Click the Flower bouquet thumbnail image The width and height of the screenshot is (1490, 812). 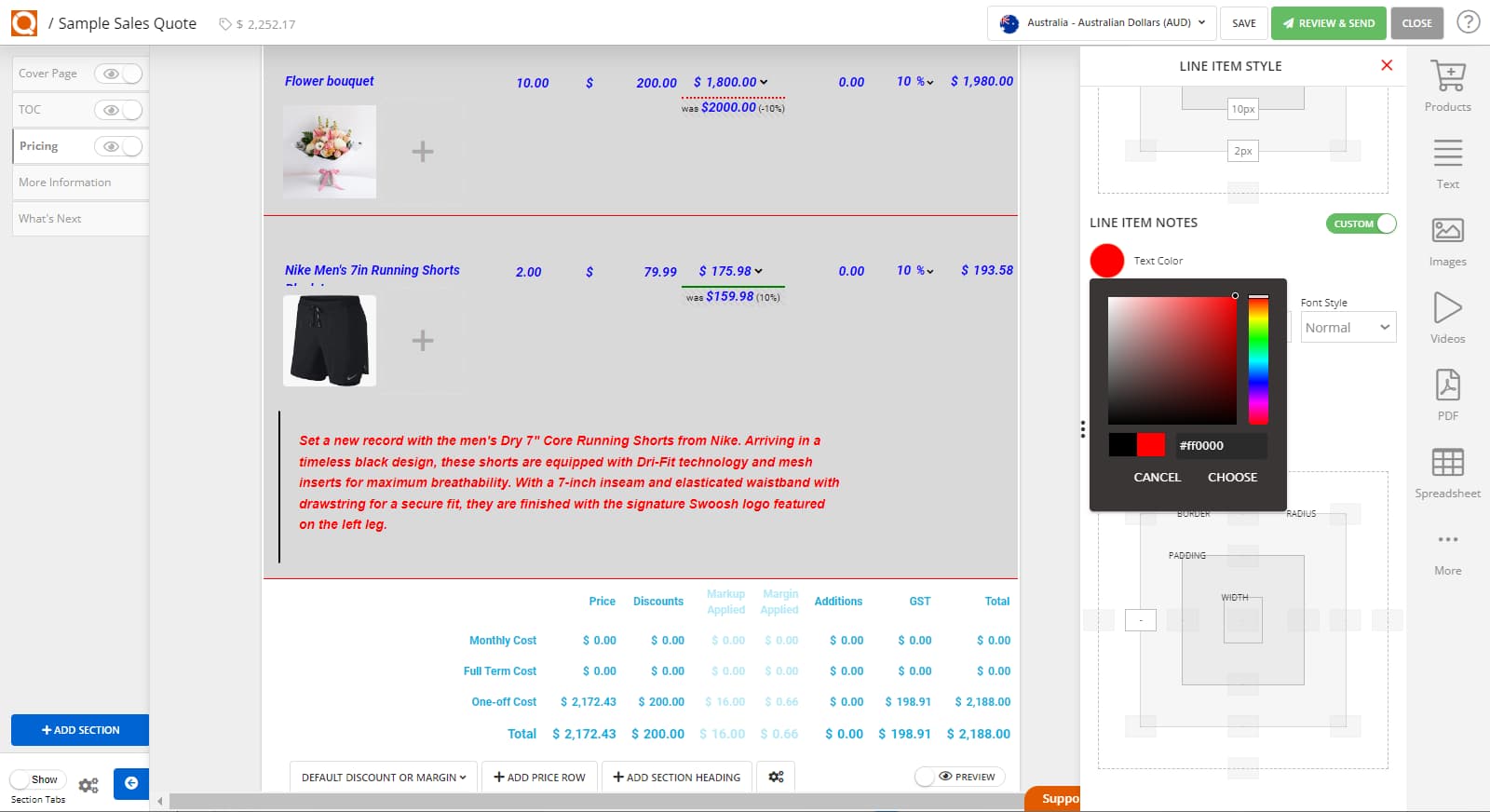point(330,152)
